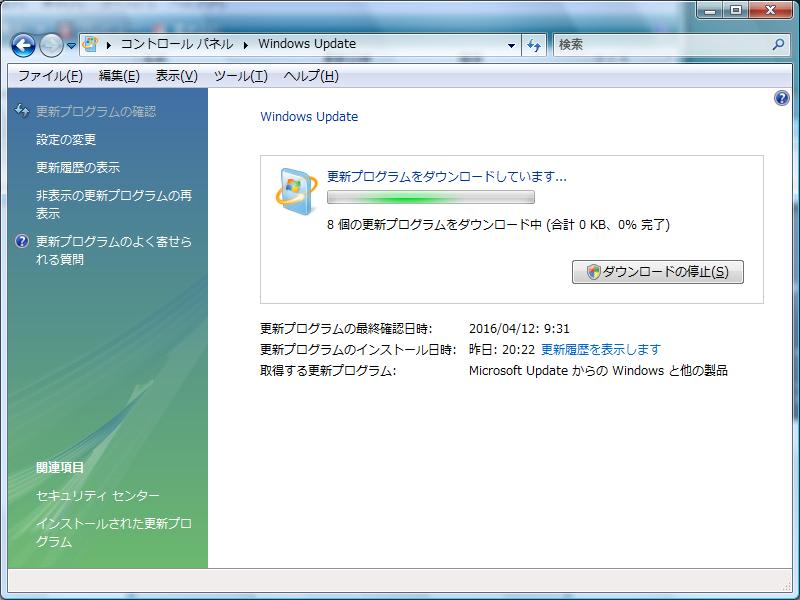Expand the address bar history dropdown

(511, 45)
